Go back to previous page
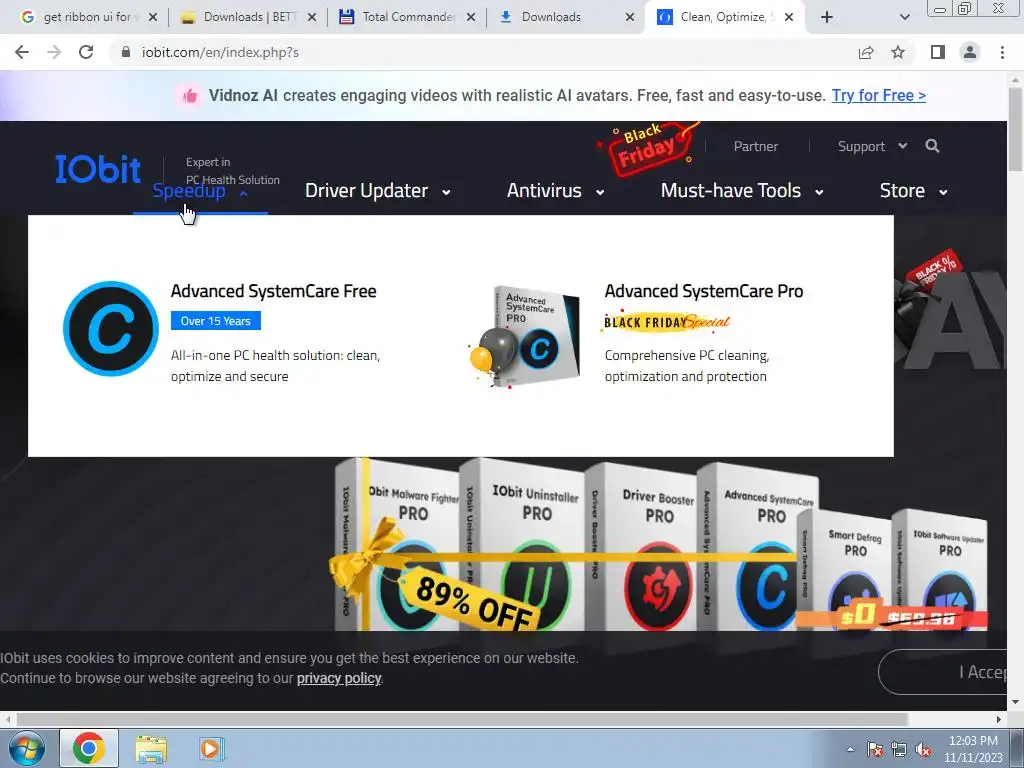This screenshot has width=1024, height=768. tap(22, 52)
